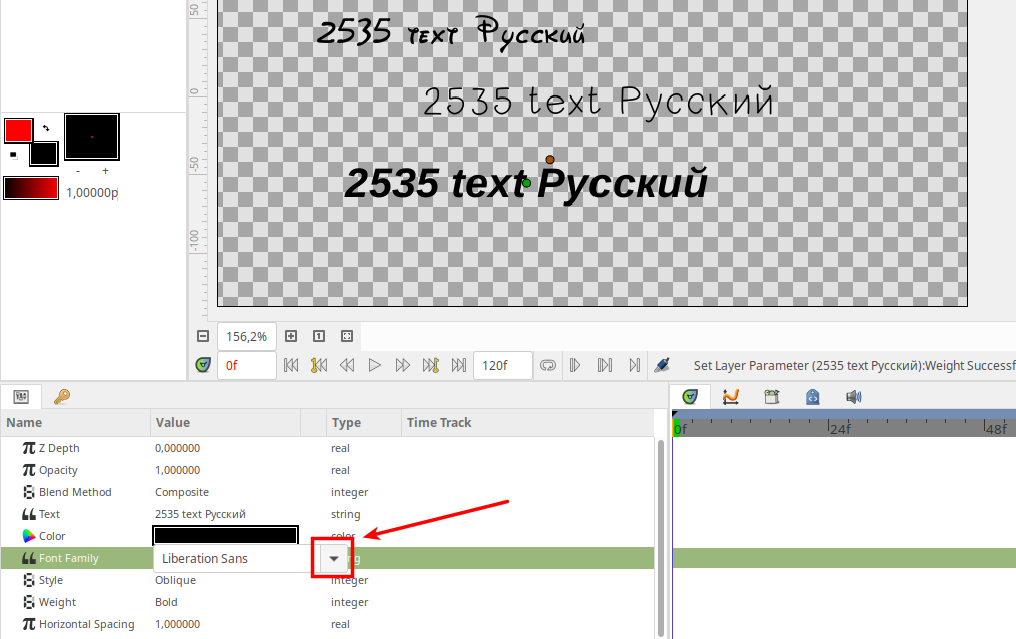The width and height of the screenshot is (1016, 639).
Task: Click the zoom in plus icon
Action: pos(291,336)
